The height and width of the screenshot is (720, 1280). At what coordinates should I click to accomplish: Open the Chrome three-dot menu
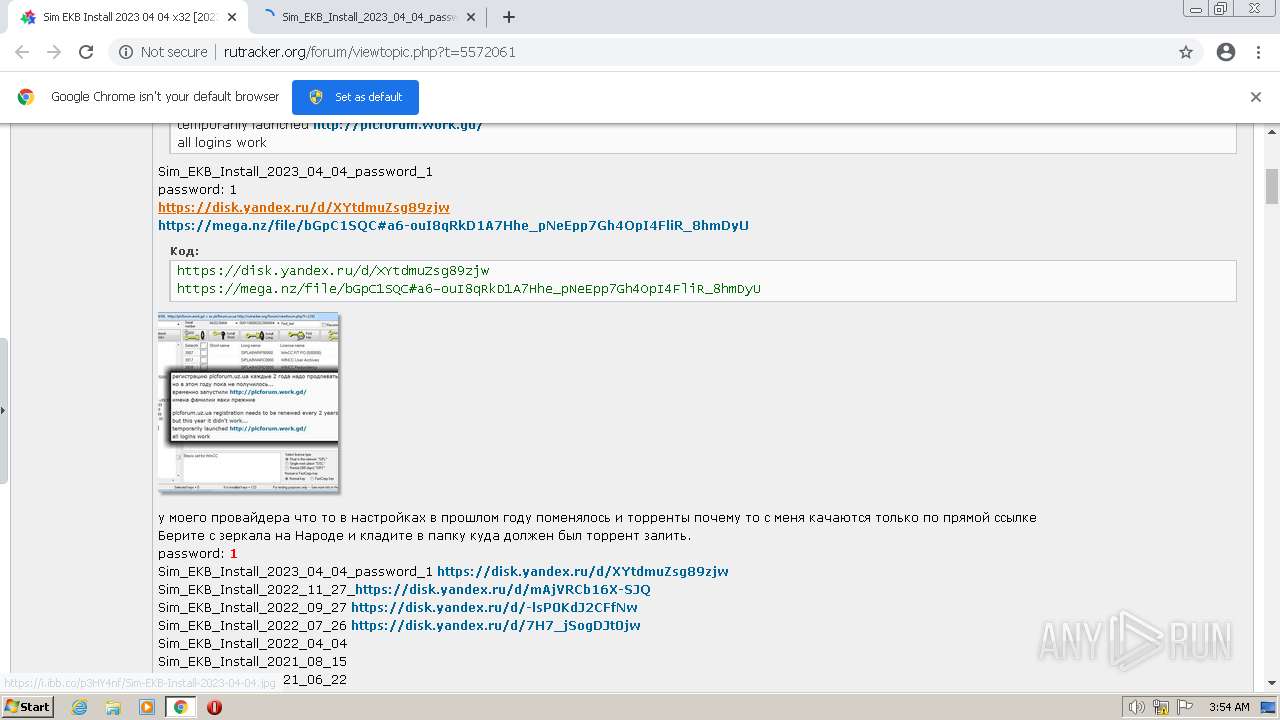click(x=1258, y=52)
